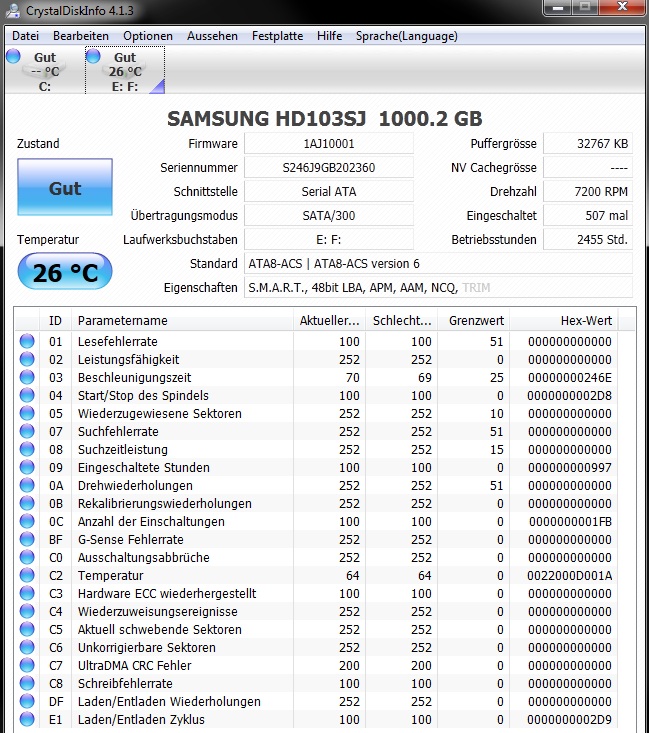649x733 pixels.
Task: Click the Schnittstelle field Serial ATA
Action: click(x=329, y=192)
